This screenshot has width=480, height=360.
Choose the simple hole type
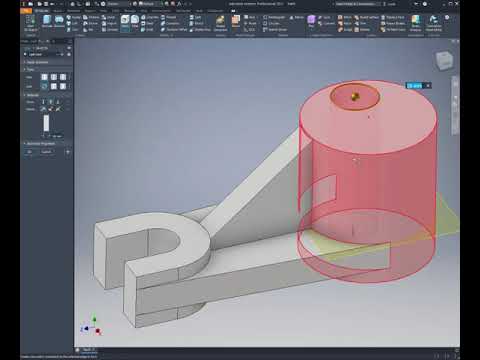point(44,77)
